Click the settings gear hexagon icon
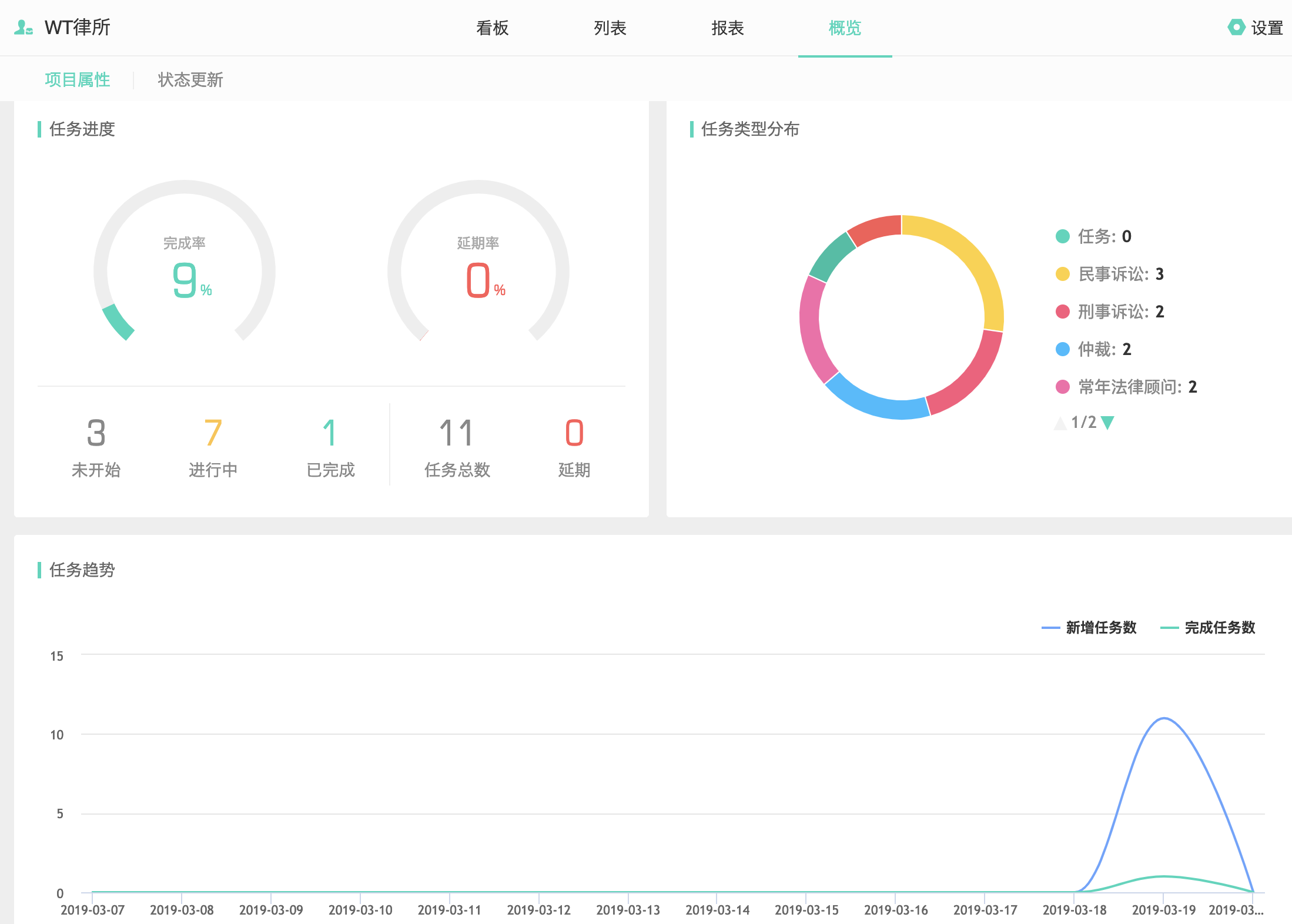 [x=1236, y=27]
